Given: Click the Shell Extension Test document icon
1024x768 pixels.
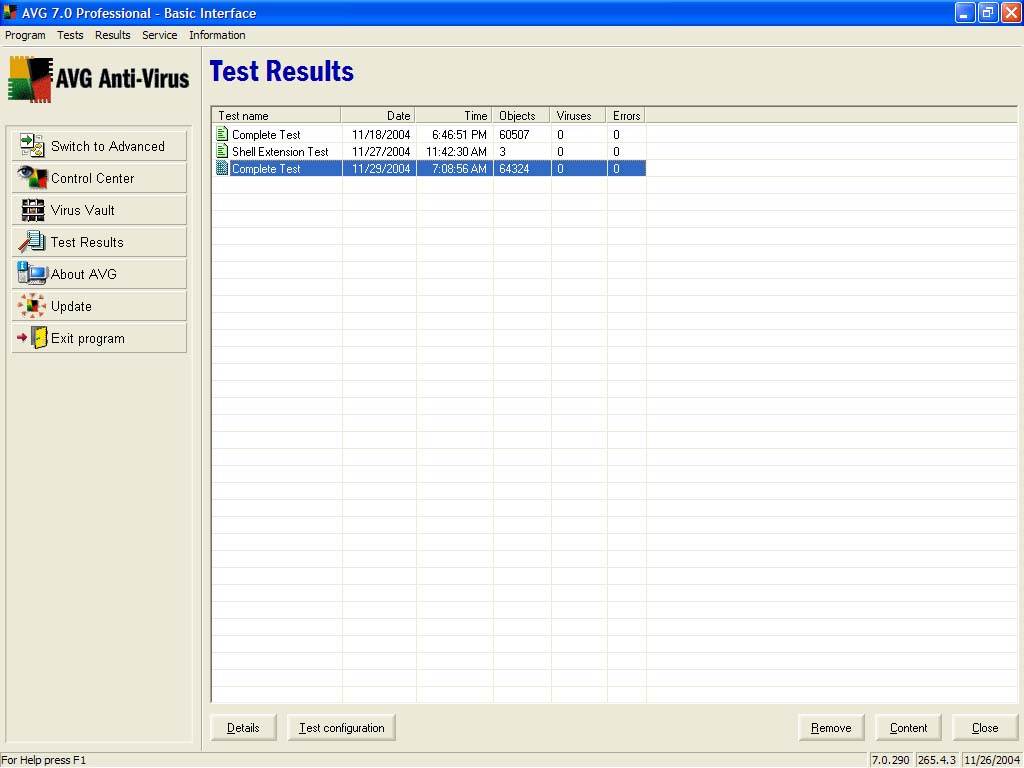Looking at the screenshot, I should tap(222, 151).
